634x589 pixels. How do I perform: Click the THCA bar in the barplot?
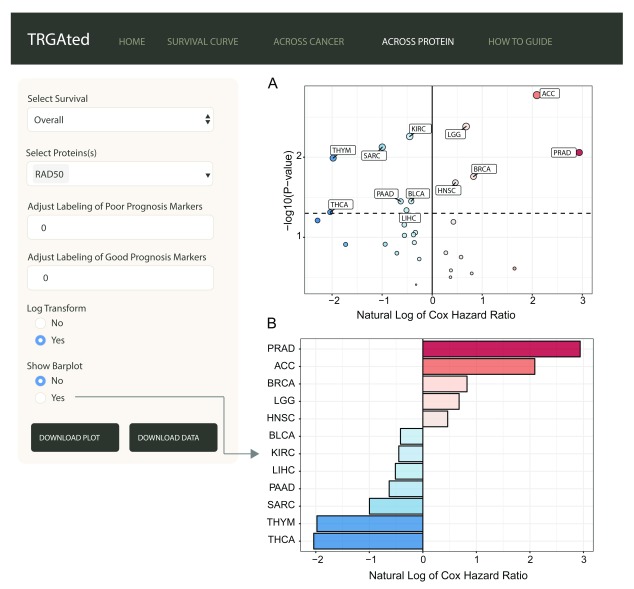click(x=368, y=541)
